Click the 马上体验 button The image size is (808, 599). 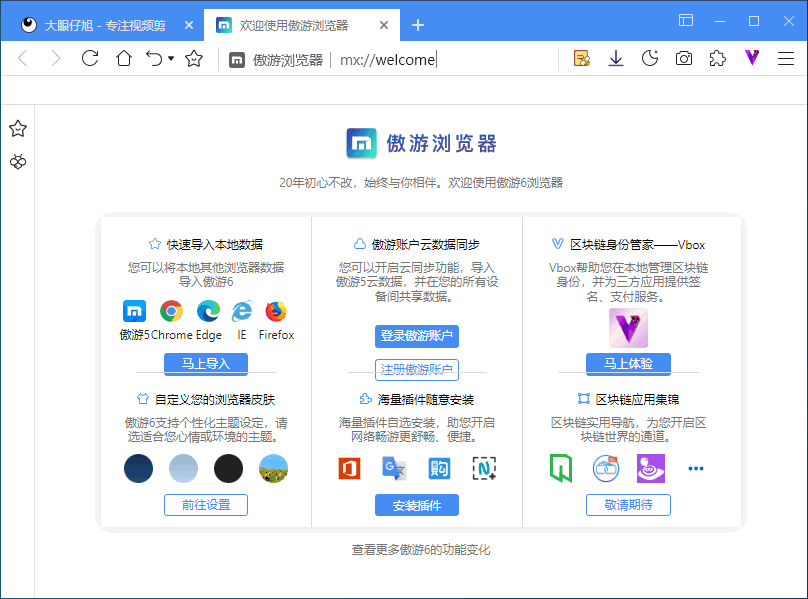click(x=628, y=364)
